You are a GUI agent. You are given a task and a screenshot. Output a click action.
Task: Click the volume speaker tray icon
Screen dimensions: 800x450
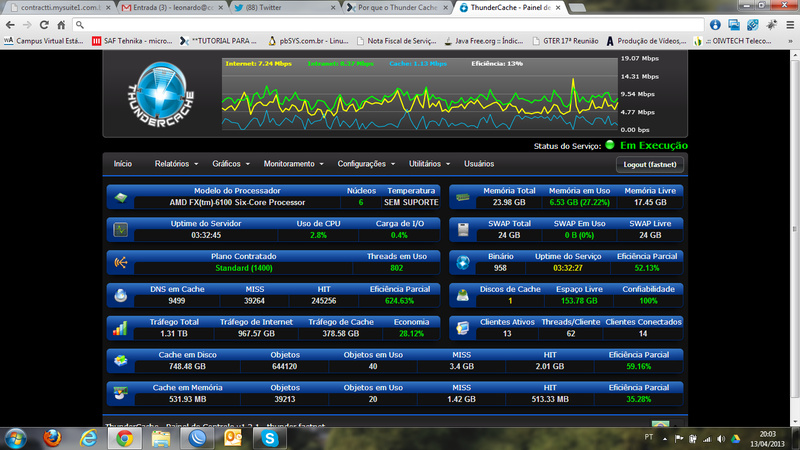[x=721, y=439]
